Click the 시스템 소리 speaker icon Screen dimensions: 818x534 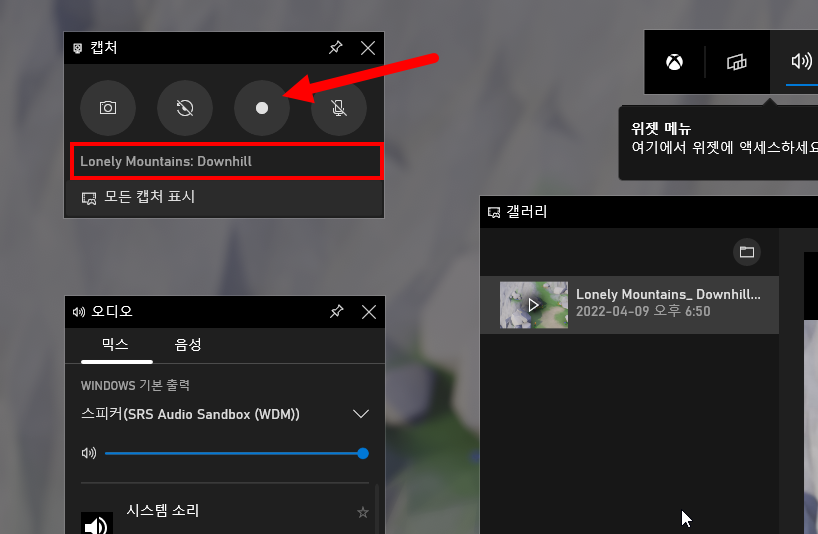pyautogui.click(x=97, y=523)
